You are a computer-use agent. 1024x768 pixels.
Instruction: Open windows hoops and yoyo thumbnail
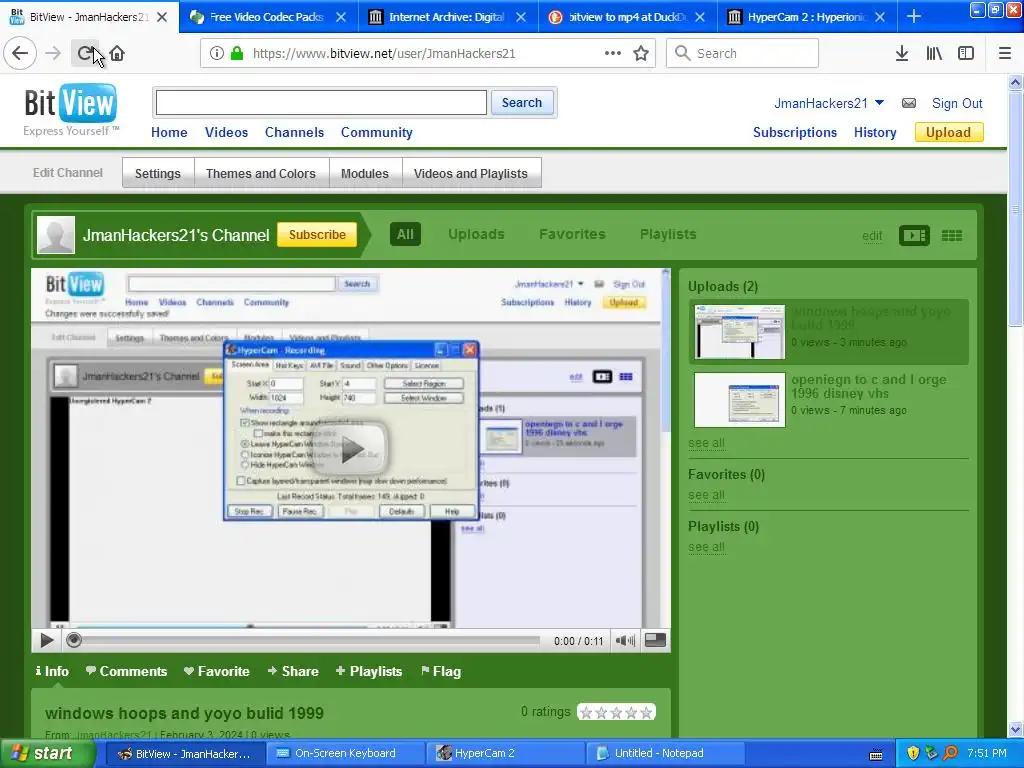click(x=739, y=332)
